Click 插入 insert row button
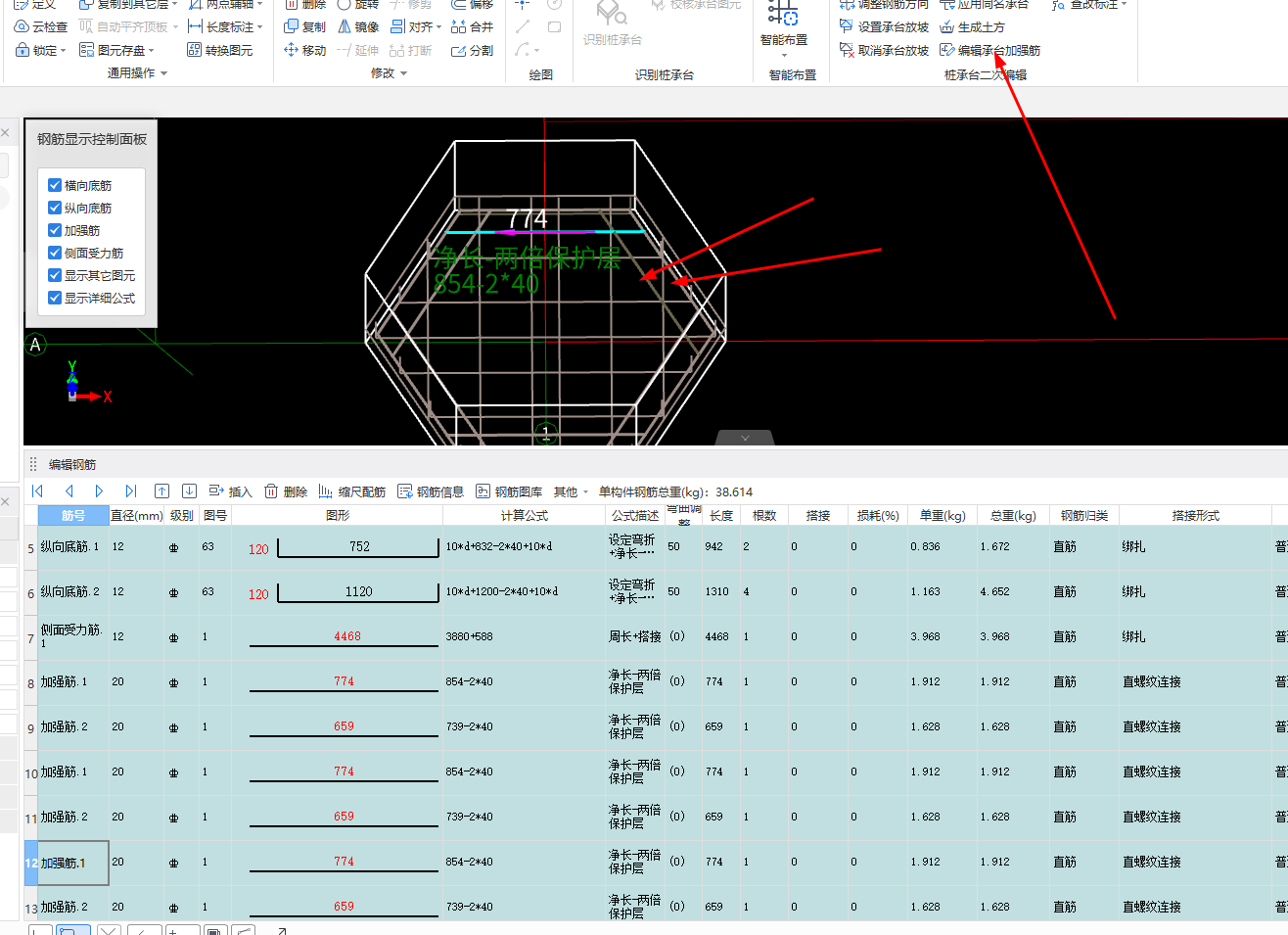Image resolution: width=1288 pixels, height=935 pixels. coord(230,491)
